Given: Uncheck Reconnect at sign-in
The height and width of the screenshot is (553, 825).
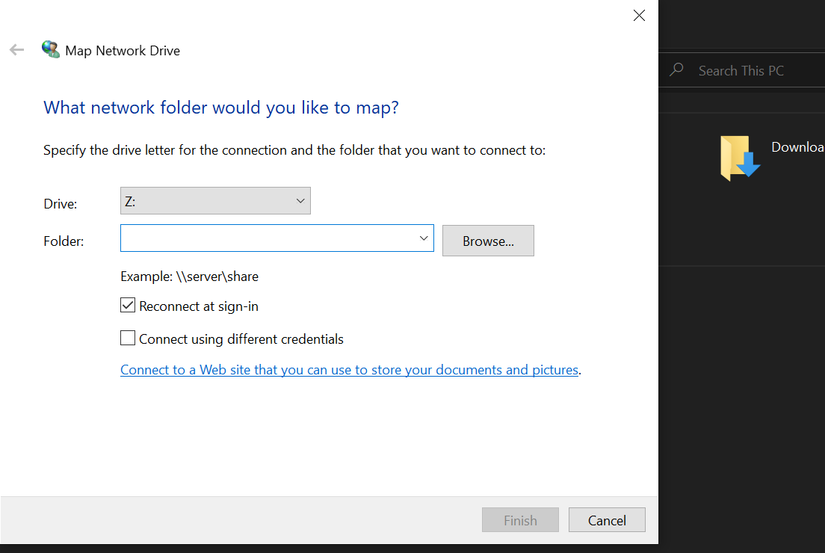Looking at the screenshot, I should click(127, 305).
